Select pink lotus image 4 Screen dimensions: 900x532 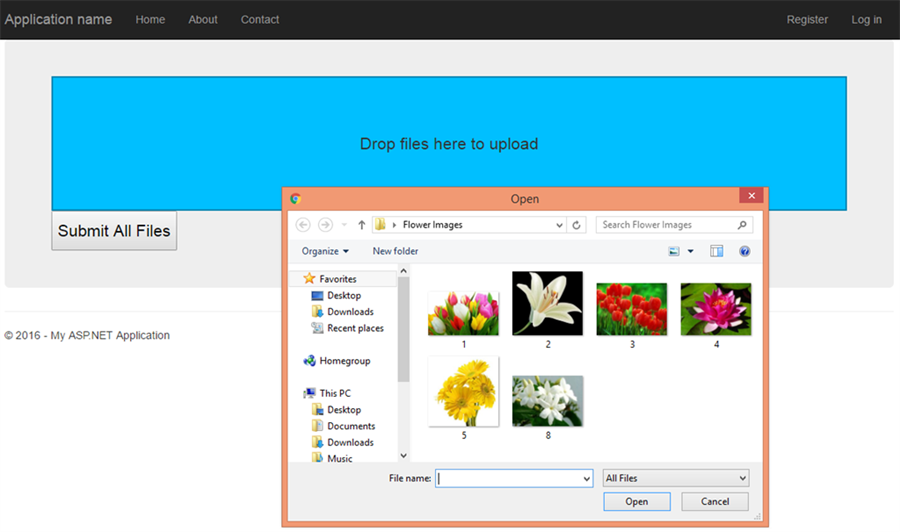[x=716, y=309]
